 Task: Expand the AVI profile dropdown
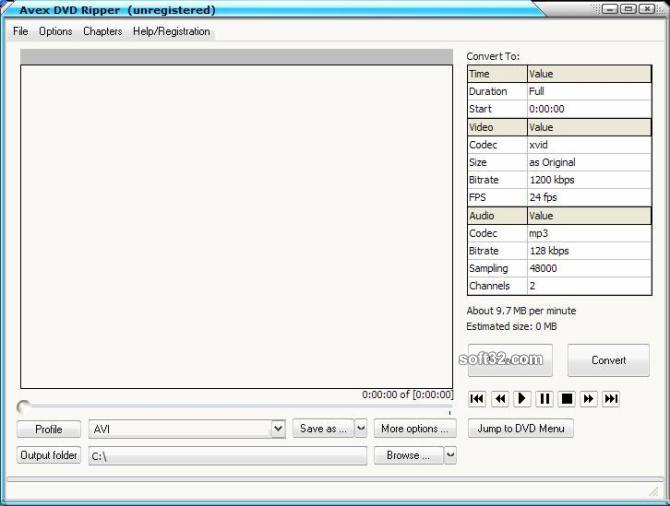pyautogui.click(x=278, y=429)
